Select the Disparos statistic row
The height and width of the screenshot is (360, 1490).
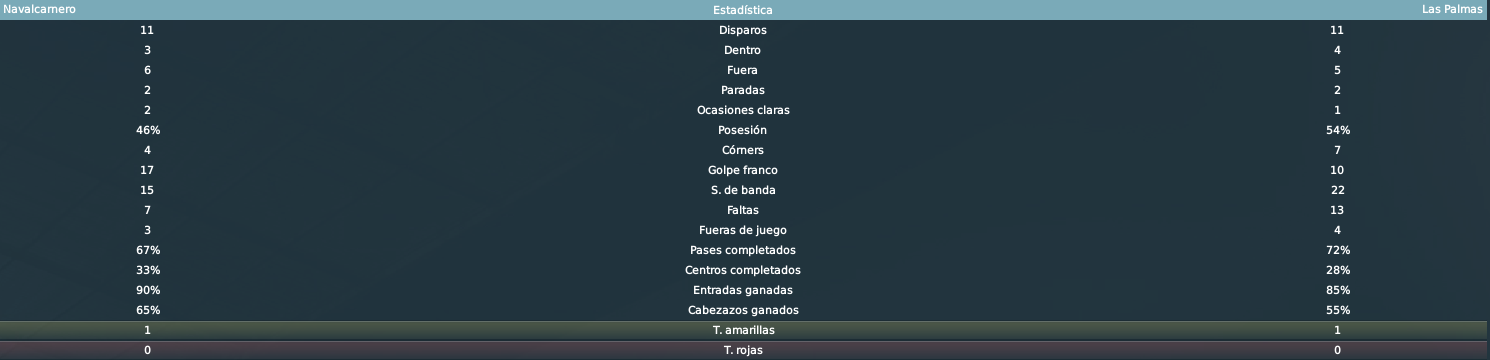click(745, 30)
